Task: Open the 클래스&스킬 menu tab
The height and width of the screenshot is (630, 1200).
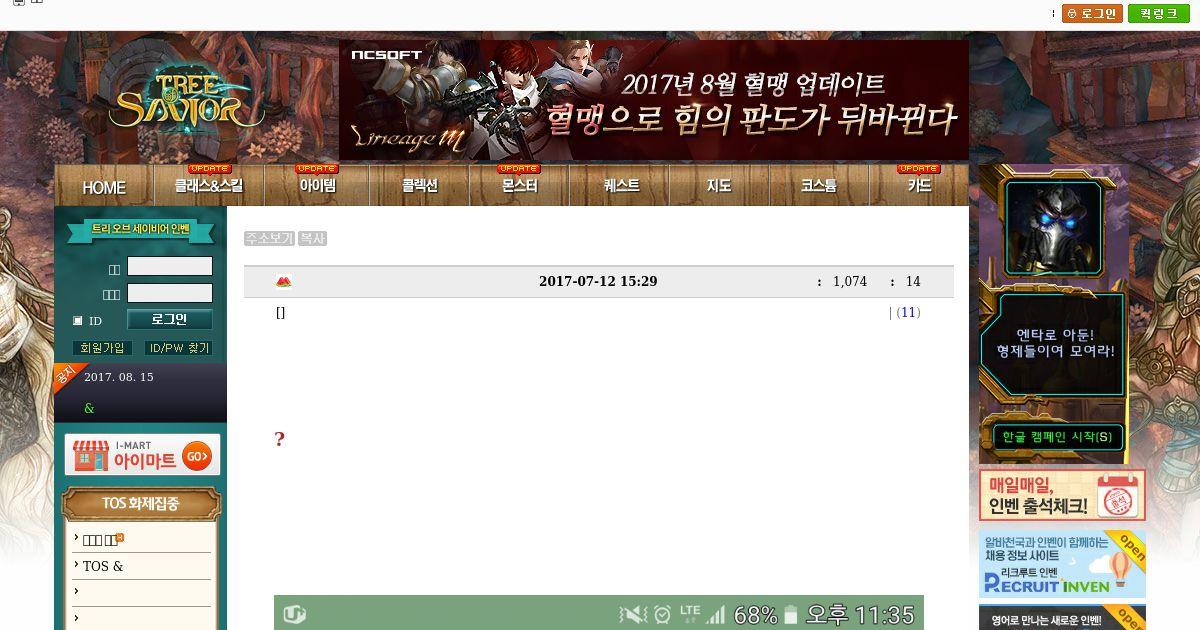Action: click(210, 186)
